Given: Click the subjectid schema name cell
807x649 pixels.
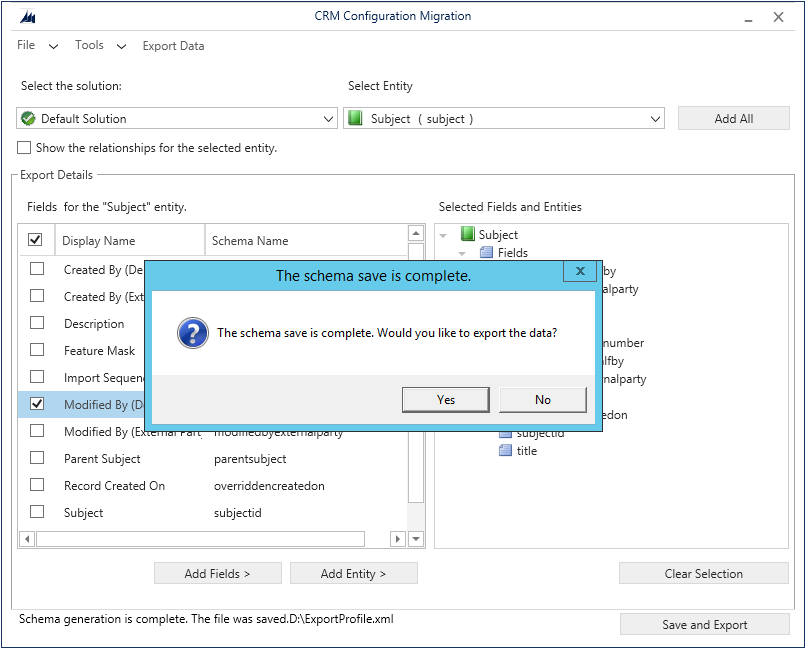Looking at the screenshot, I should tap(238, 513).
